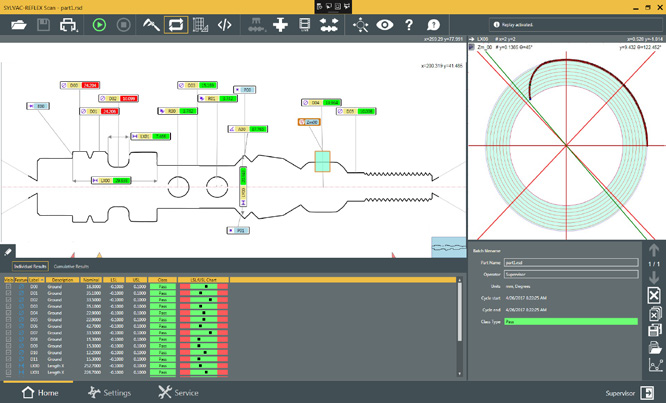
Task: Tick the Hide checkbox for row D03
Action: coord(9,307)
